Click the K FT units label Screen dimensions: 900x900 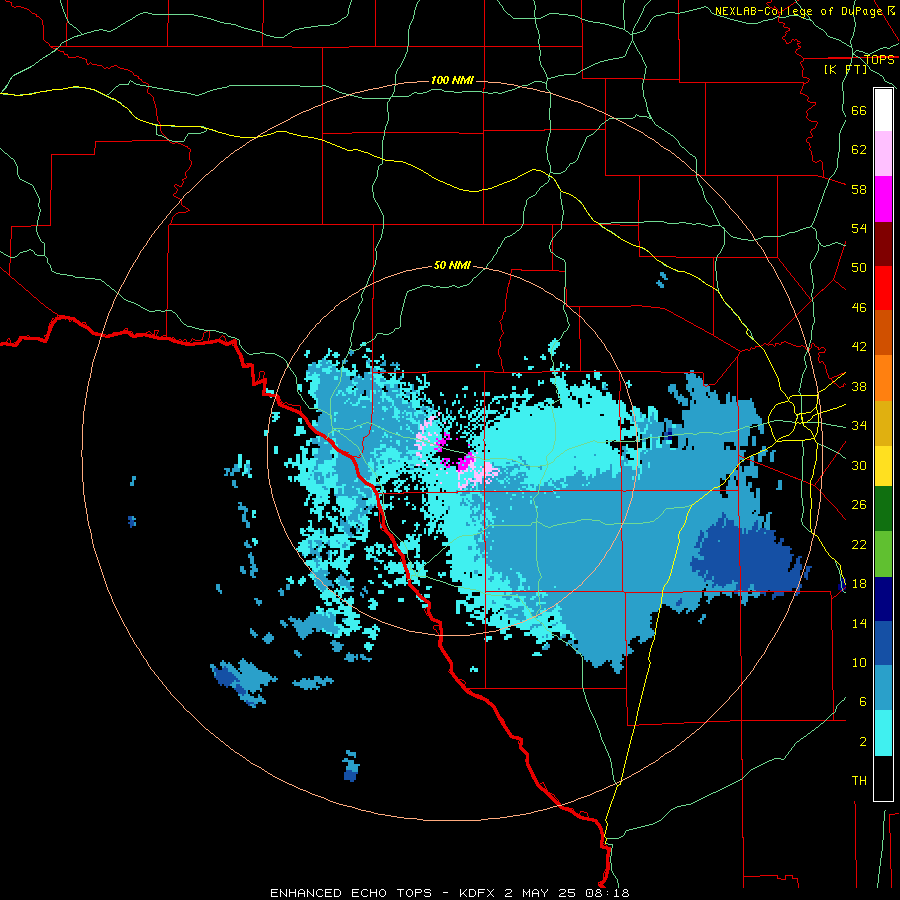[x=845, y=70]
